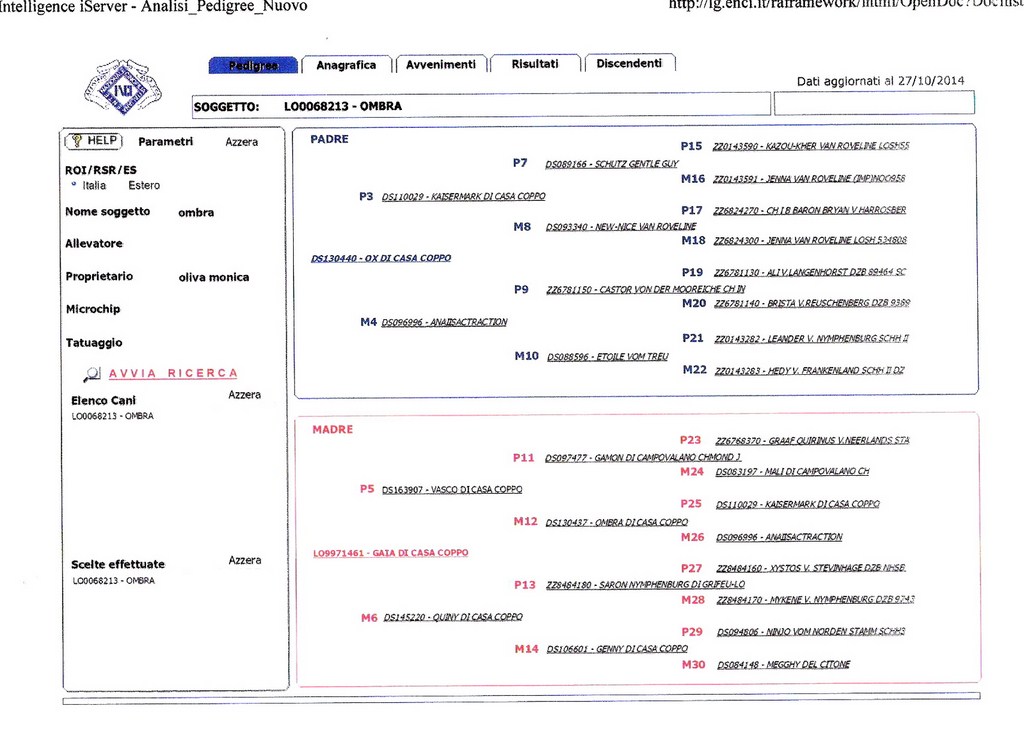Open M20 BRISTA V.REUSCHENBERG link
The width and height of the screenshot is (1024, 740).
(x=812, y=303)
